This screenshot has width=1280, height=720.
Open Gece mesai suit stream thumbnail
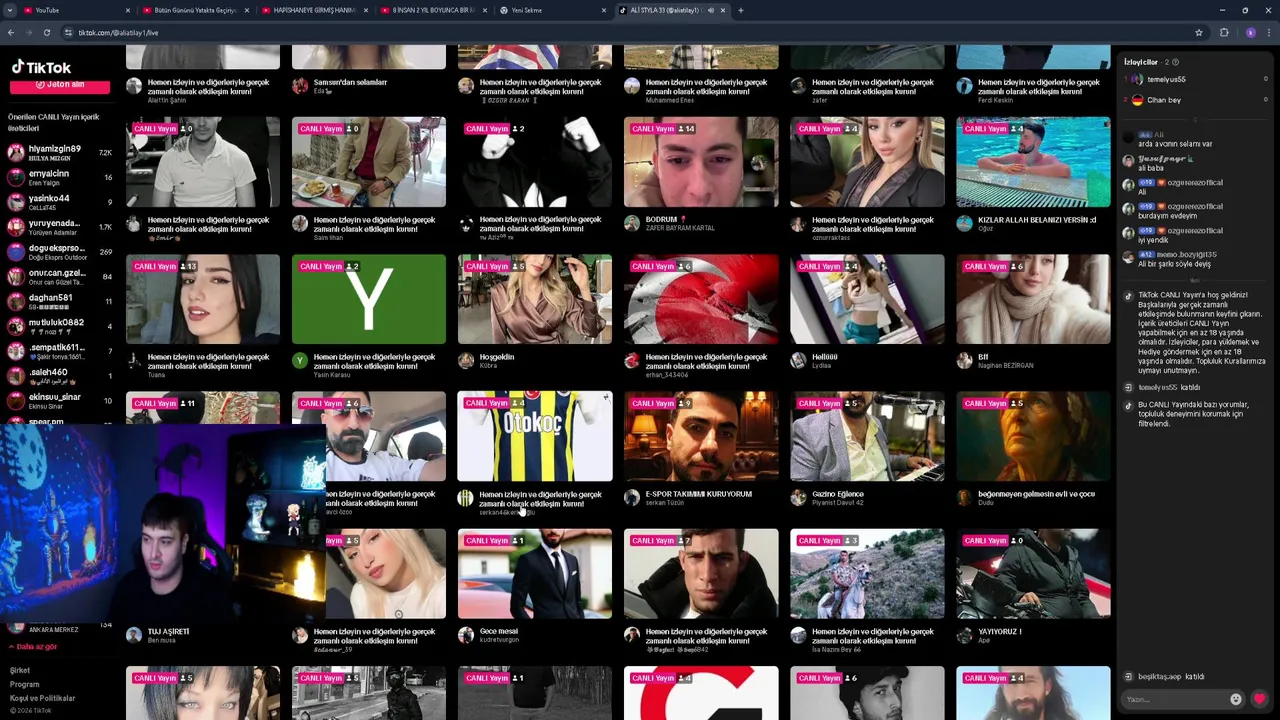point(535,574)
